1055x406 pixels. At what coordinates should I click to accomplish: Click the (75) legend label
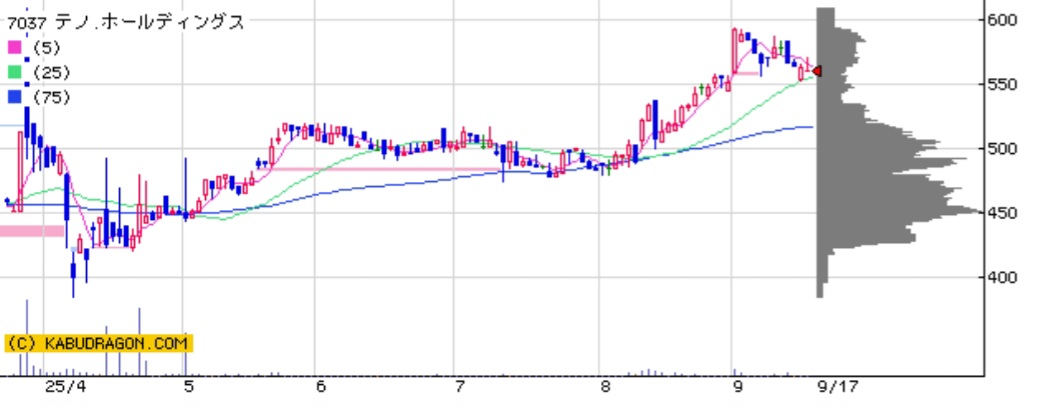(51, 98)
